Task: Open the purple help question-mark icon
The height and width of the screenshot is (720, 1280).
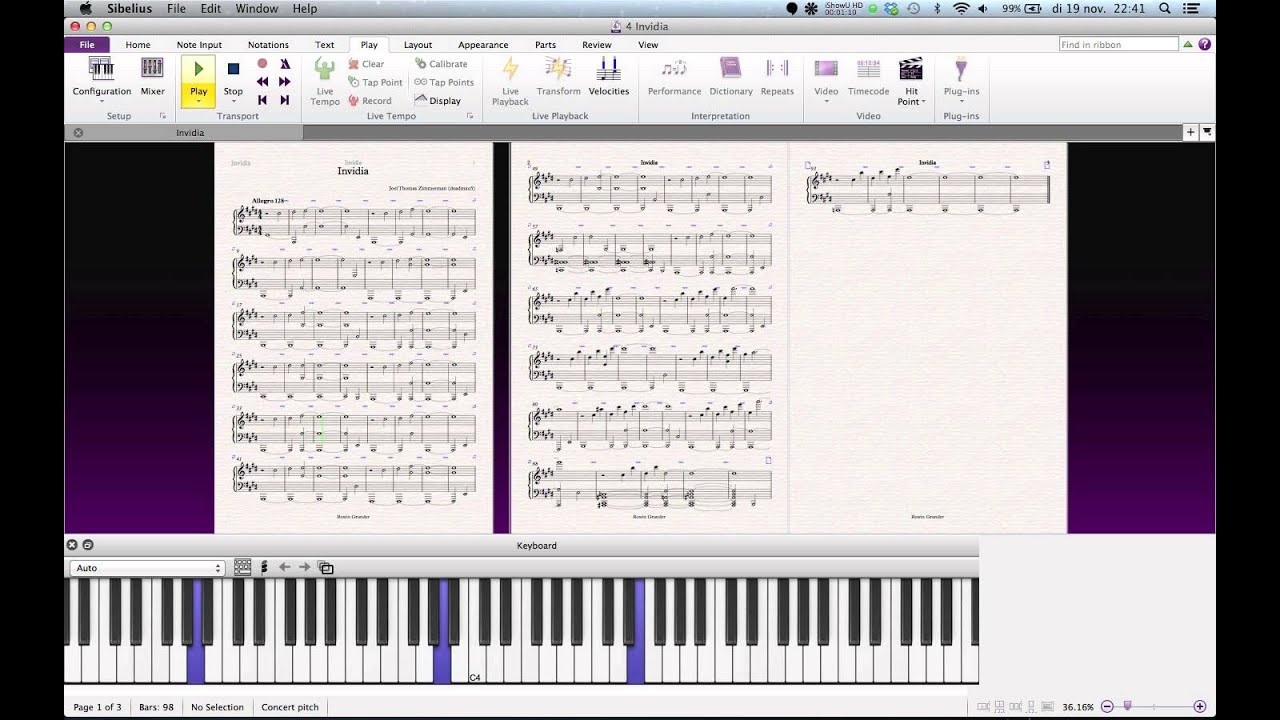Action: tap(1204, 45)
